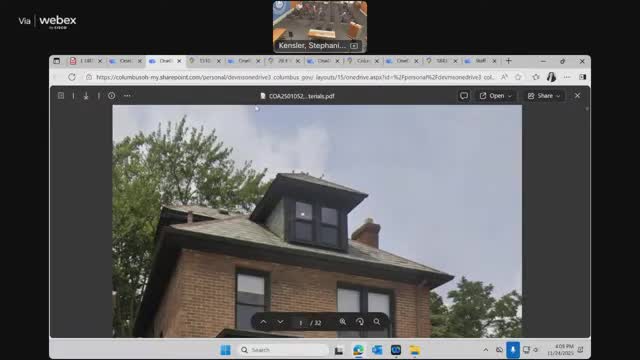640x360 pixels.
Task: Open the Share dropdown button
Action: click(x=544, y=96)
